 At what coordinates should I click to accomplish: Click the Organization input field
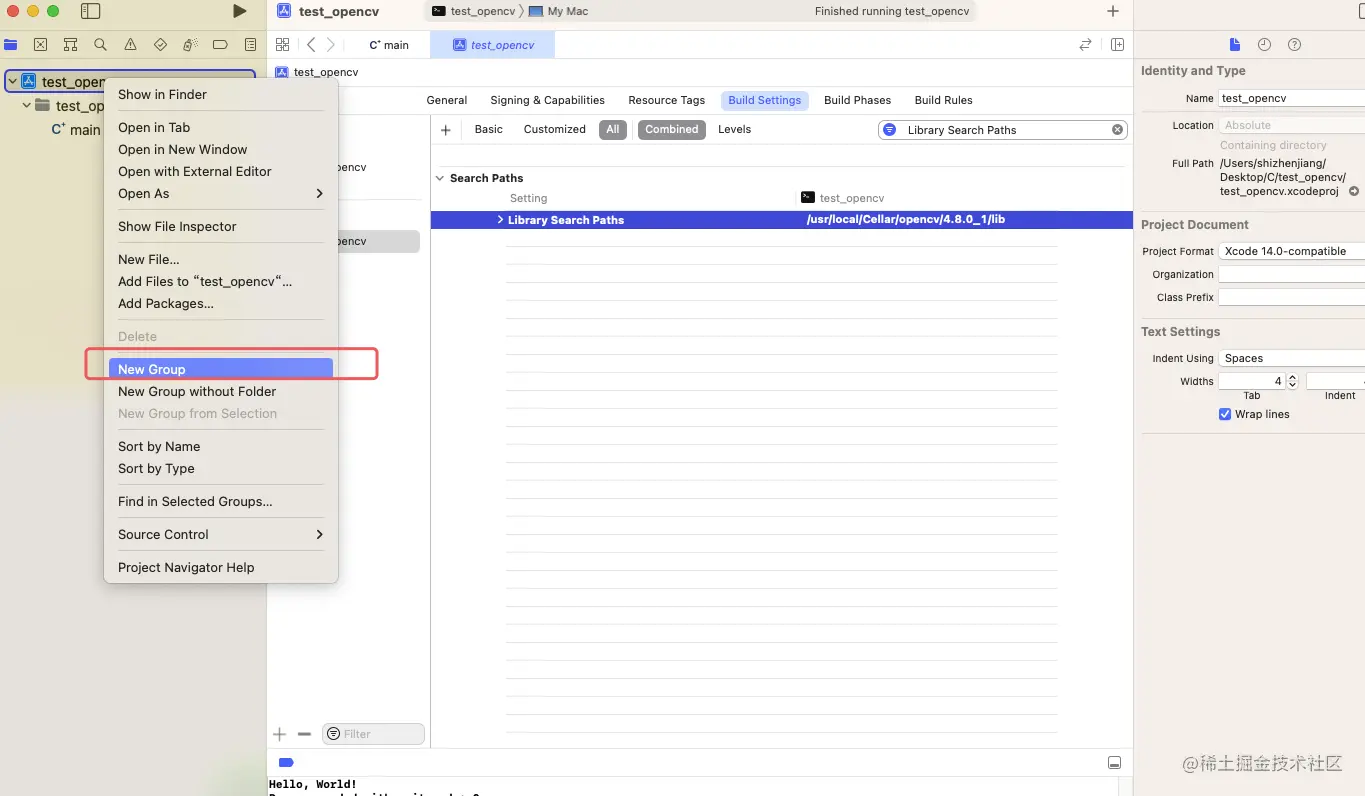(x=1291, y=274)
